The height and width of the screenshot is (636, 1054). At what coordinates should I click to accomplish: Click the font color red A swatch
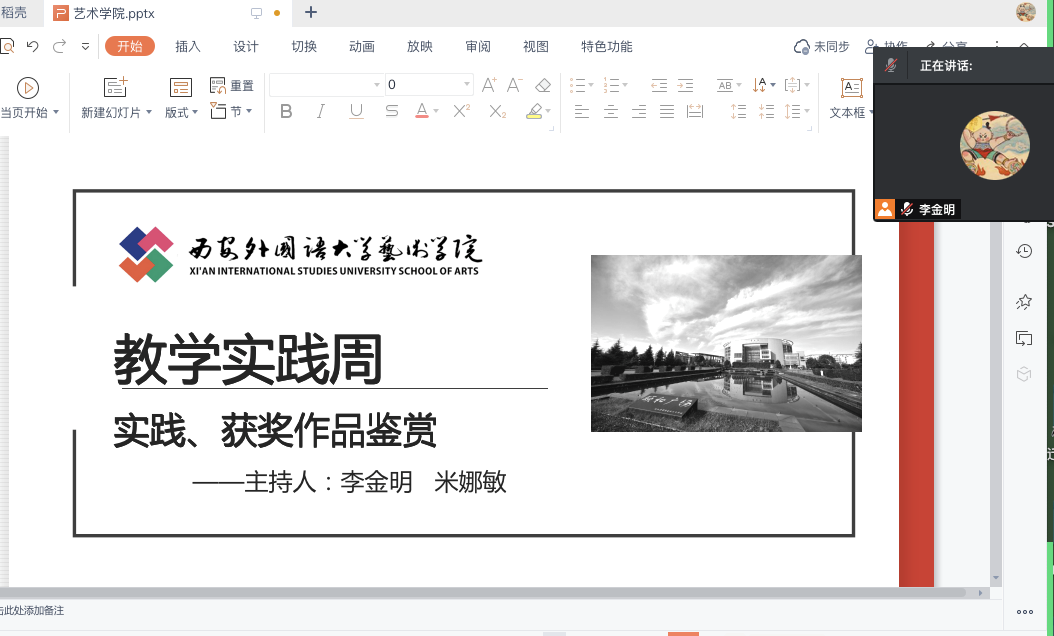421,111
